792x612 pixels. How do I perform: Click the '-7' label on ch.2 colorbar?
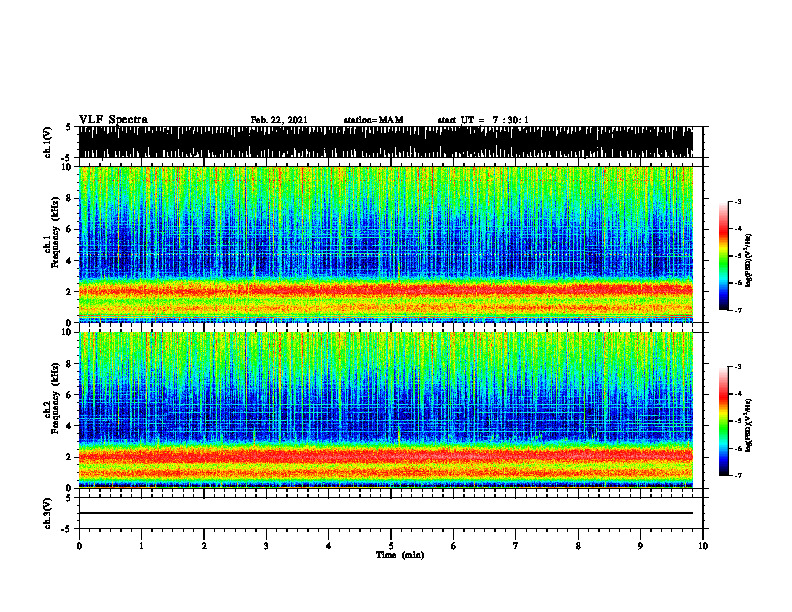738,475
